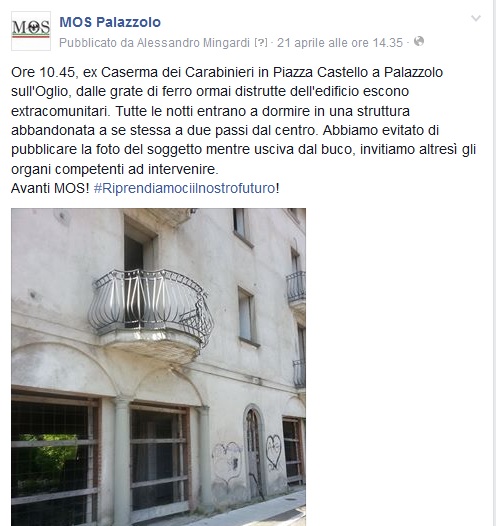Click the upper open door above the balcony
Image resolution: width=496 pixels, height=526 pixels.
139,246
